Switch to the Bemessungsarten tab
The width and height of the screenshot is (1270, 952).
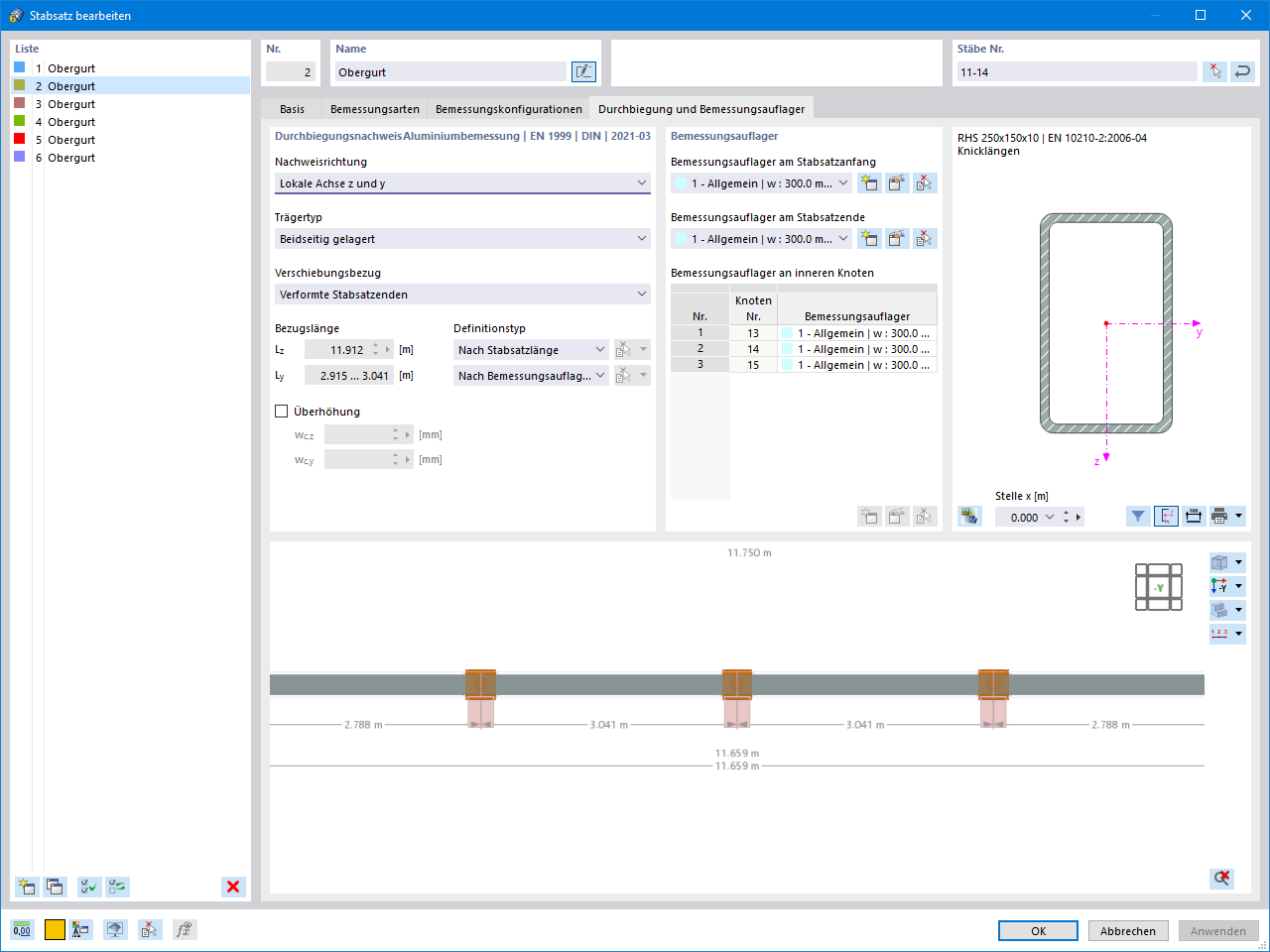tap(375, 109)
